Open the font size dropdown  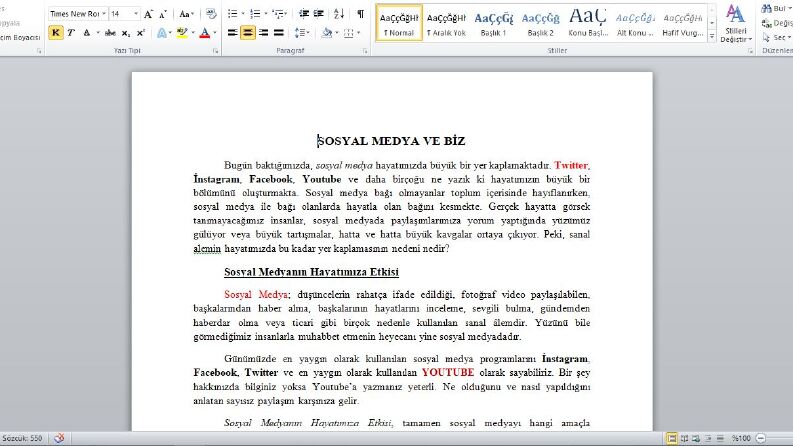point(136,14)
